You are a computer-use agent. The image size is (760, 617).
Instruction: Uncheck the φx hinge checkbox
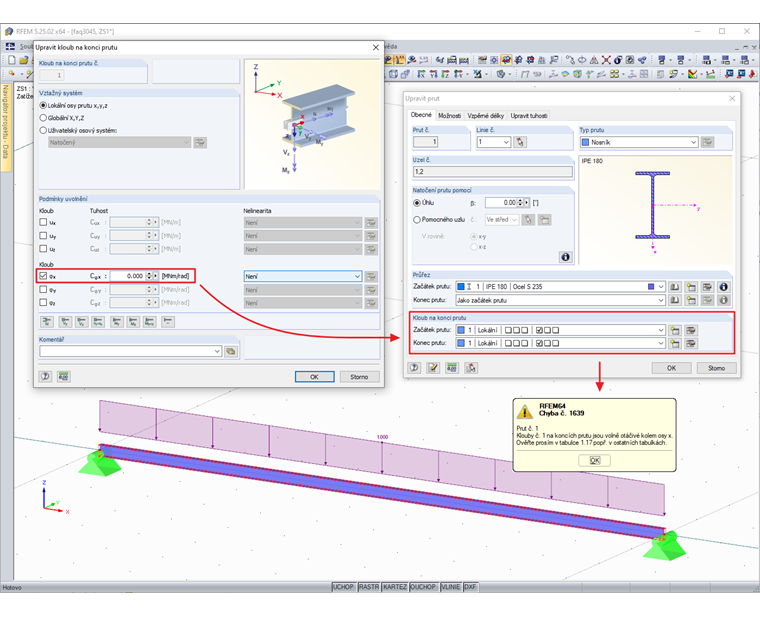pos(43,276)
